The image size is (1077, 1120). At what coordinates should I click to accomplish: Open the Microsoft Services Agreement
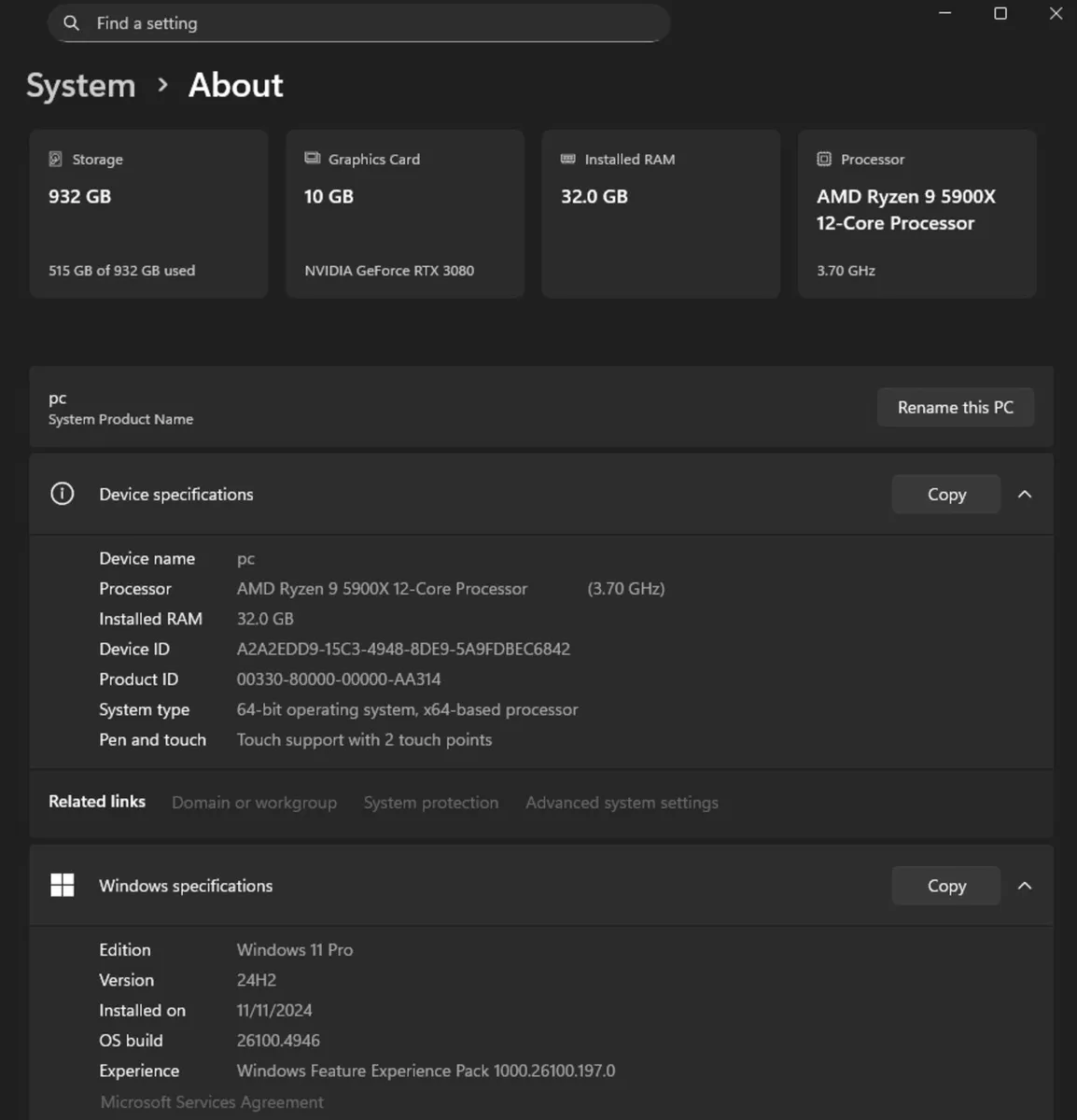(x=211, y=1101)
